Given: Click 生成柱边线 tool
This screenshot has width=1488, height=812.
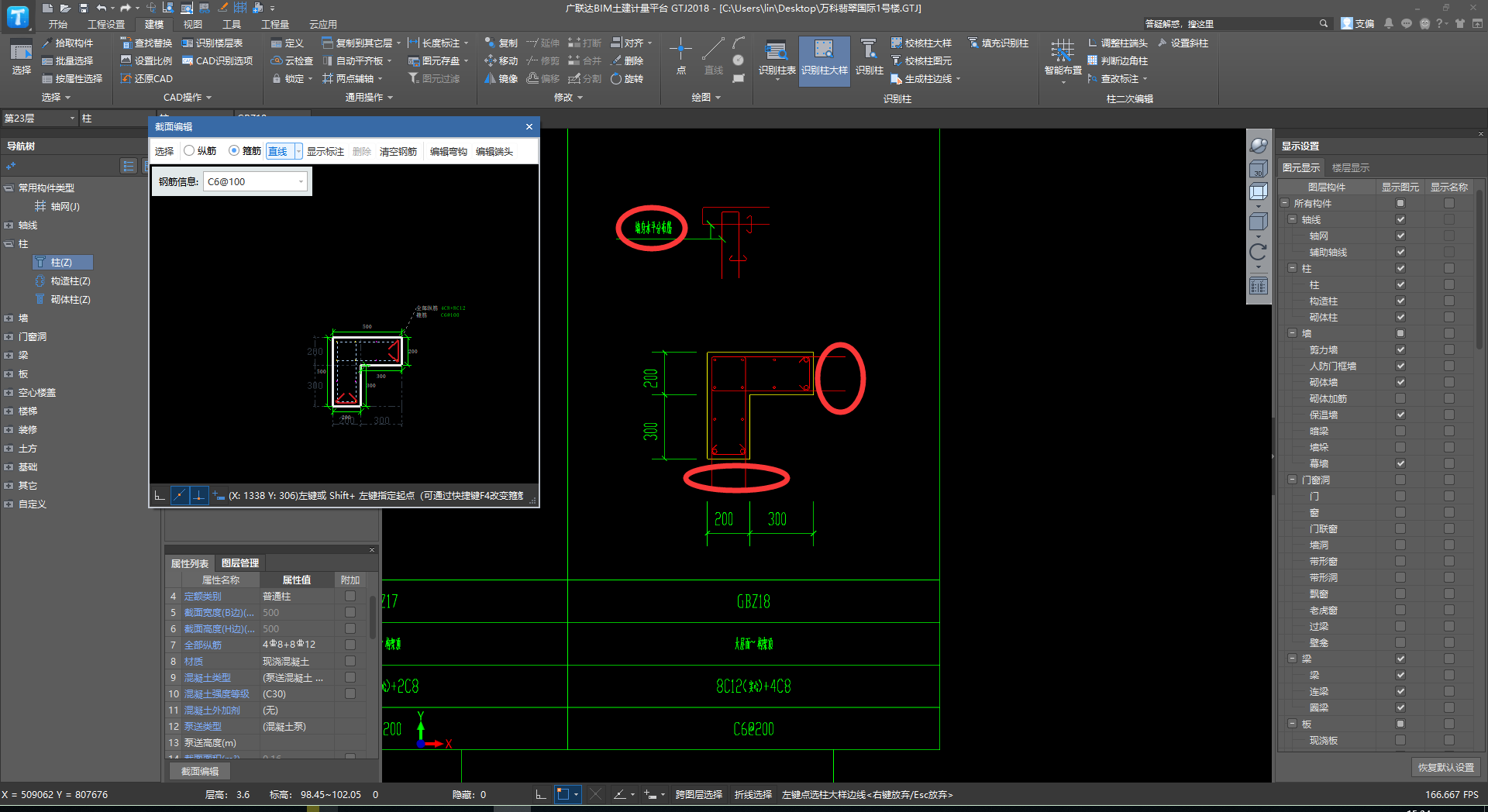Looking at the screenshot, I should (x=925, y=79).
